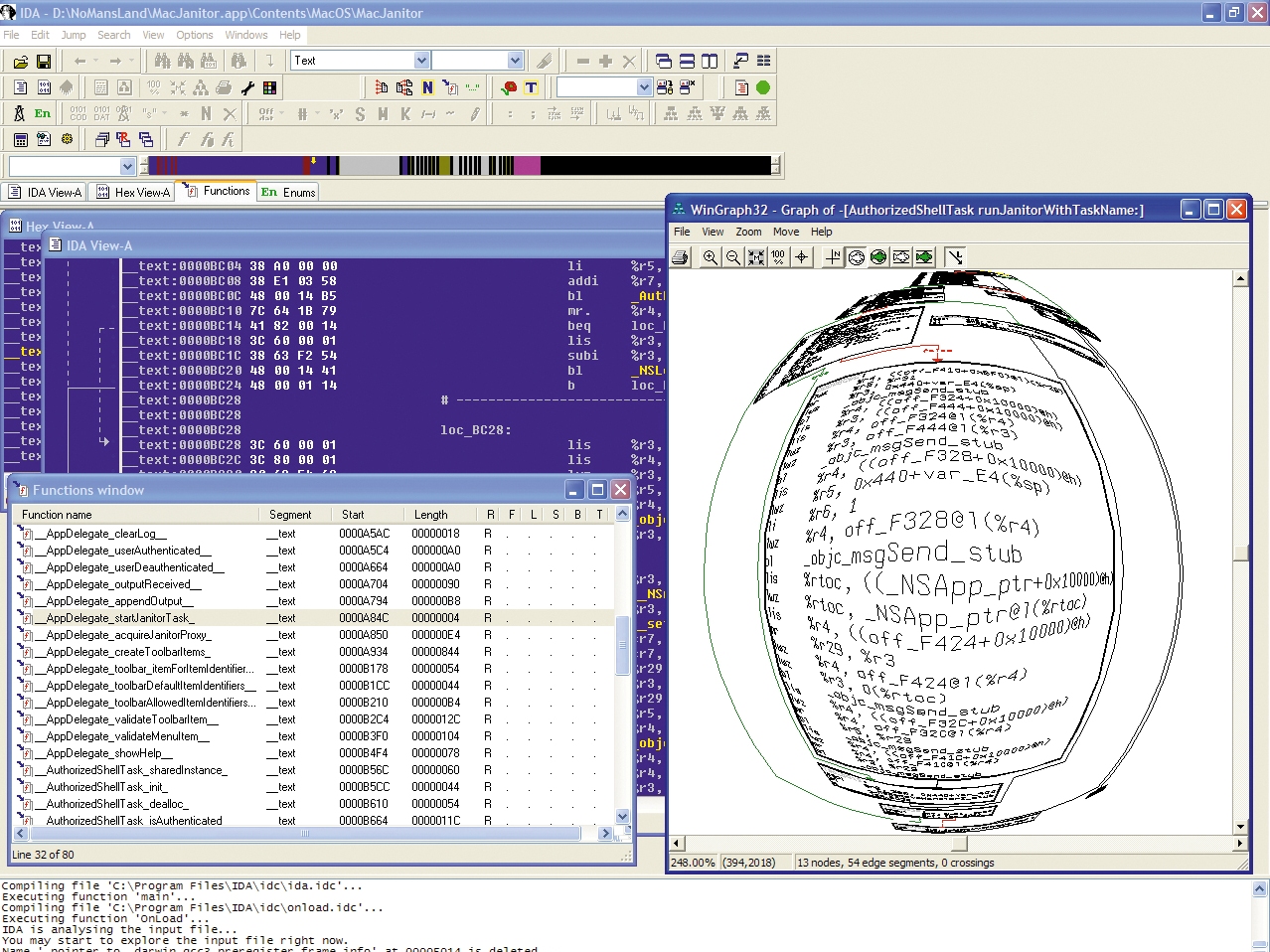
Task: Open the Move menu in WinGraph32
Action: [x=786, y=232]
